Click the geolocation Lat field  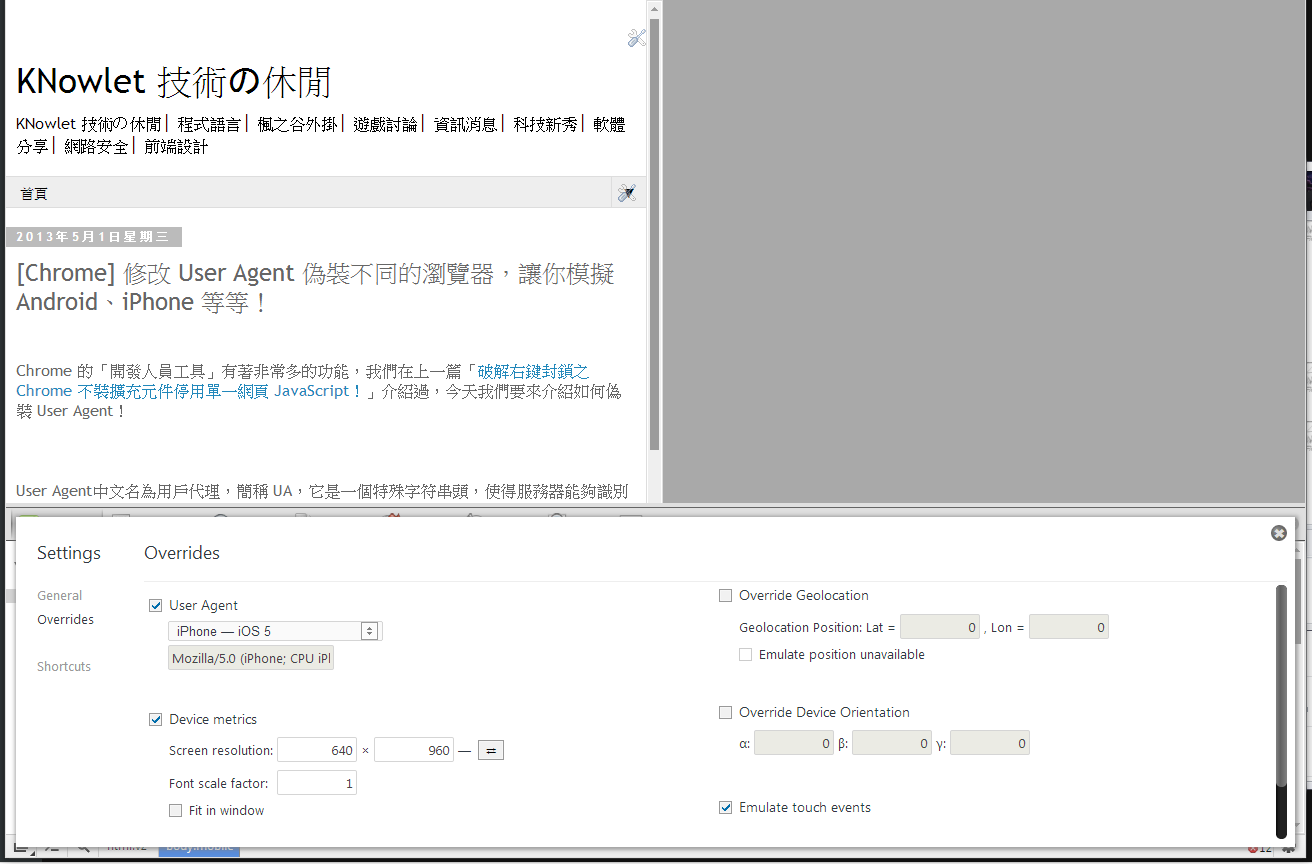point(940,627)
